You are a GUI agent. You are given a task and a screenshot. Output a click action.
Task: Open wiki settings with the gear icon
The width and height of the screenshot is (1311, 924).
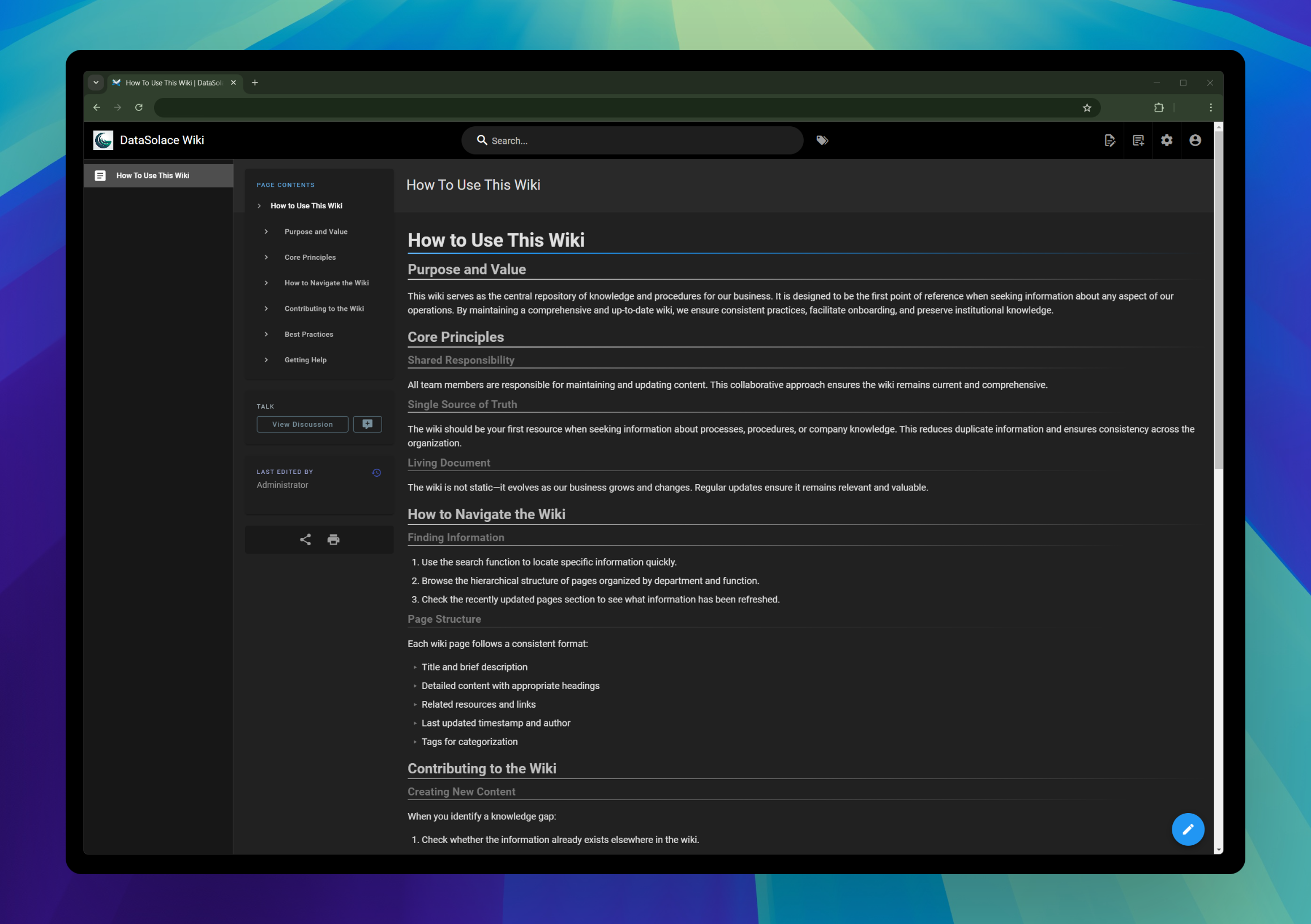(x=1167, y=140)
